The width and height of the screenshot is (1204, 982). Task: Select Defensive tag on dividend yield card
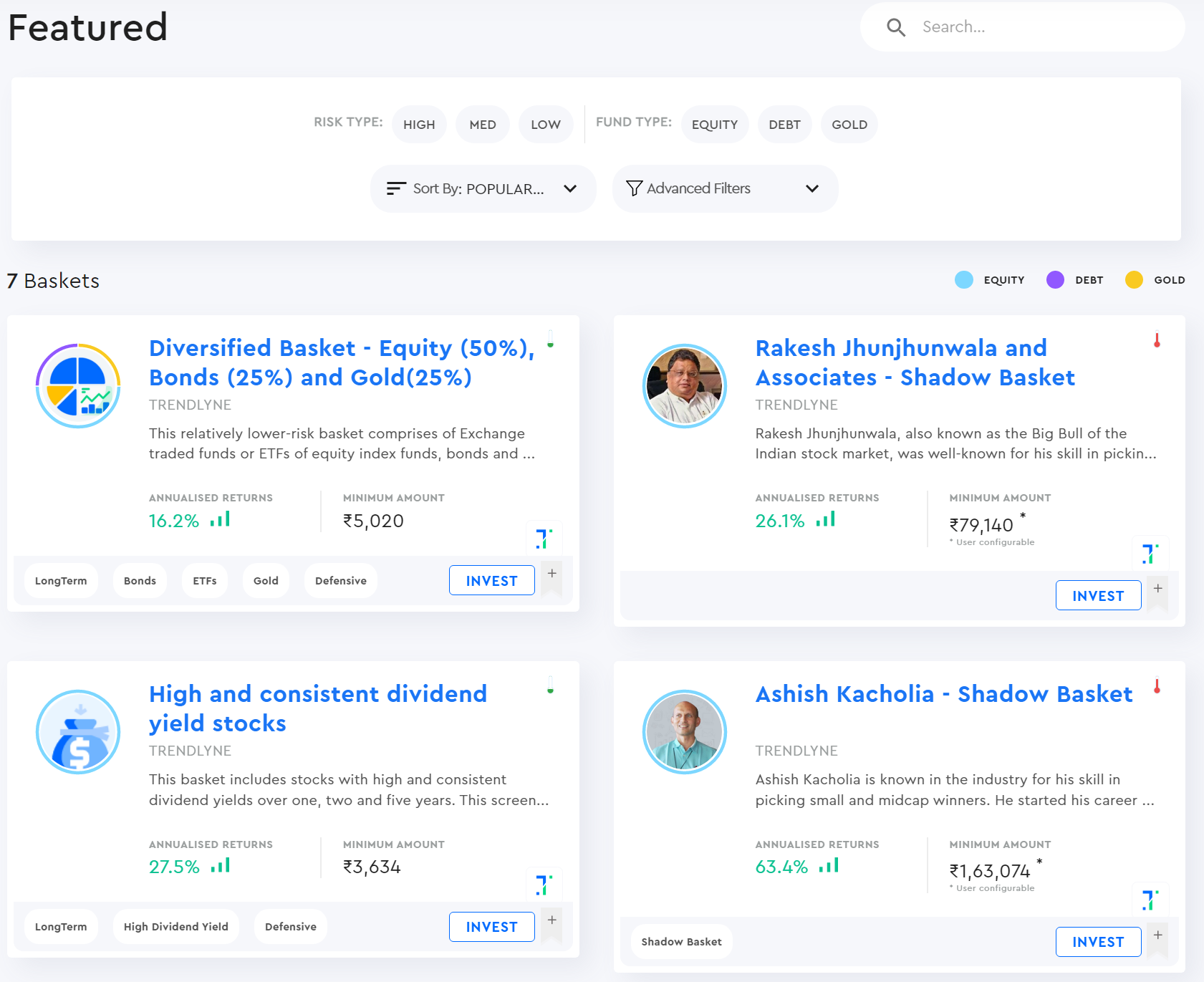[291, 927]
